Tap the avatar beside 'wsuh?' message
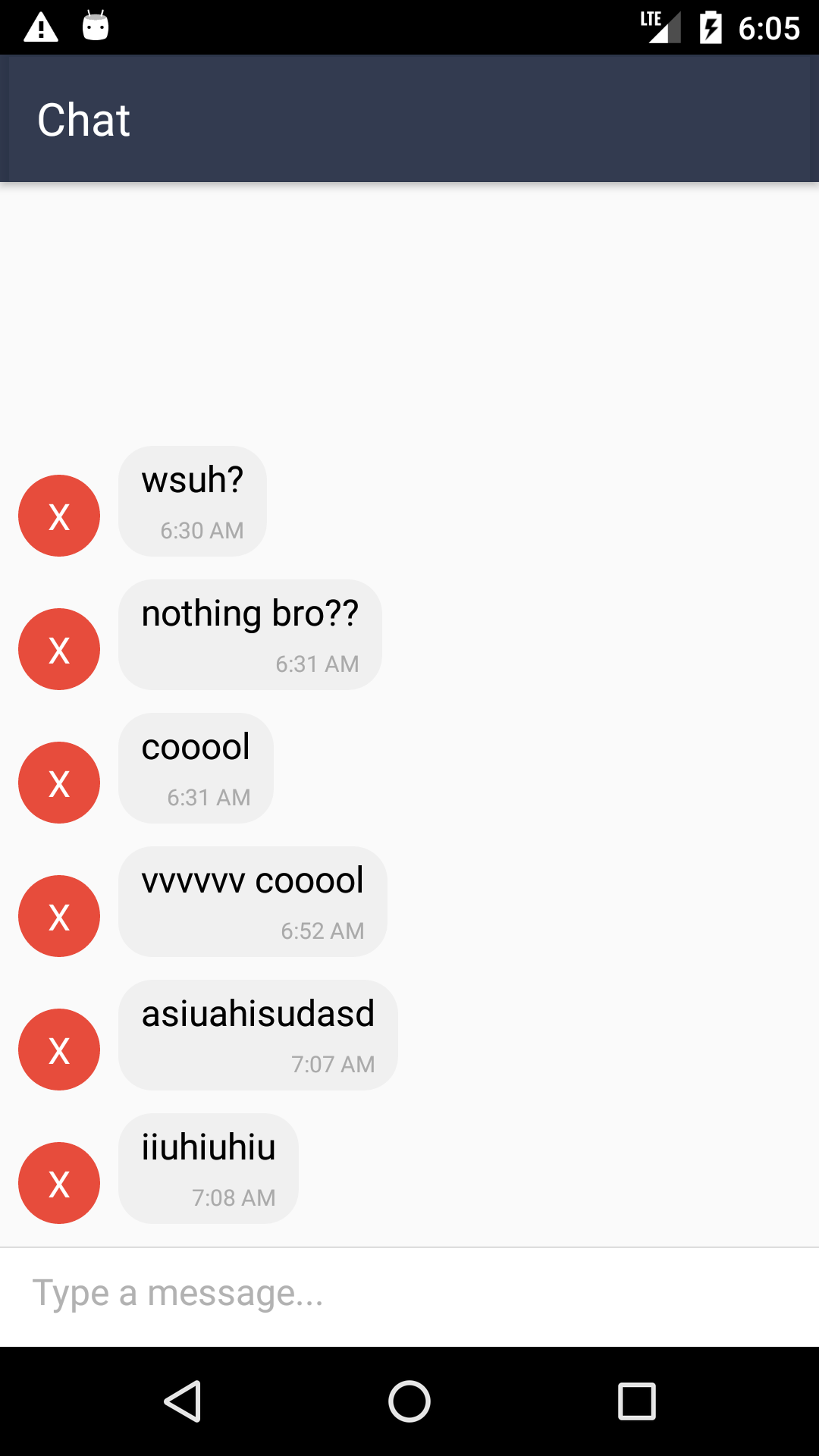This screenshot has width=819, height=1456. pyautogui.click(x=59, y=516)
